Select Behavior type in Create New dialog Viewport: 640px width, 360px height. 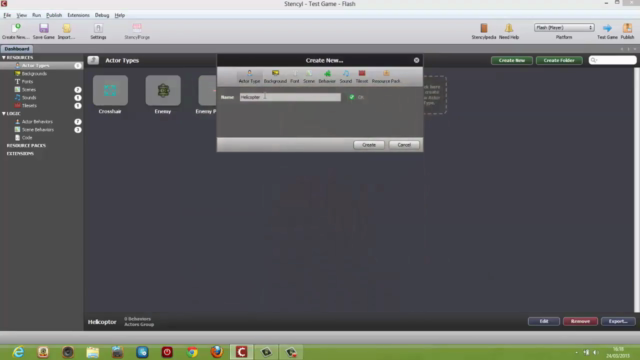pyautogui.click(x=327, y=76)
